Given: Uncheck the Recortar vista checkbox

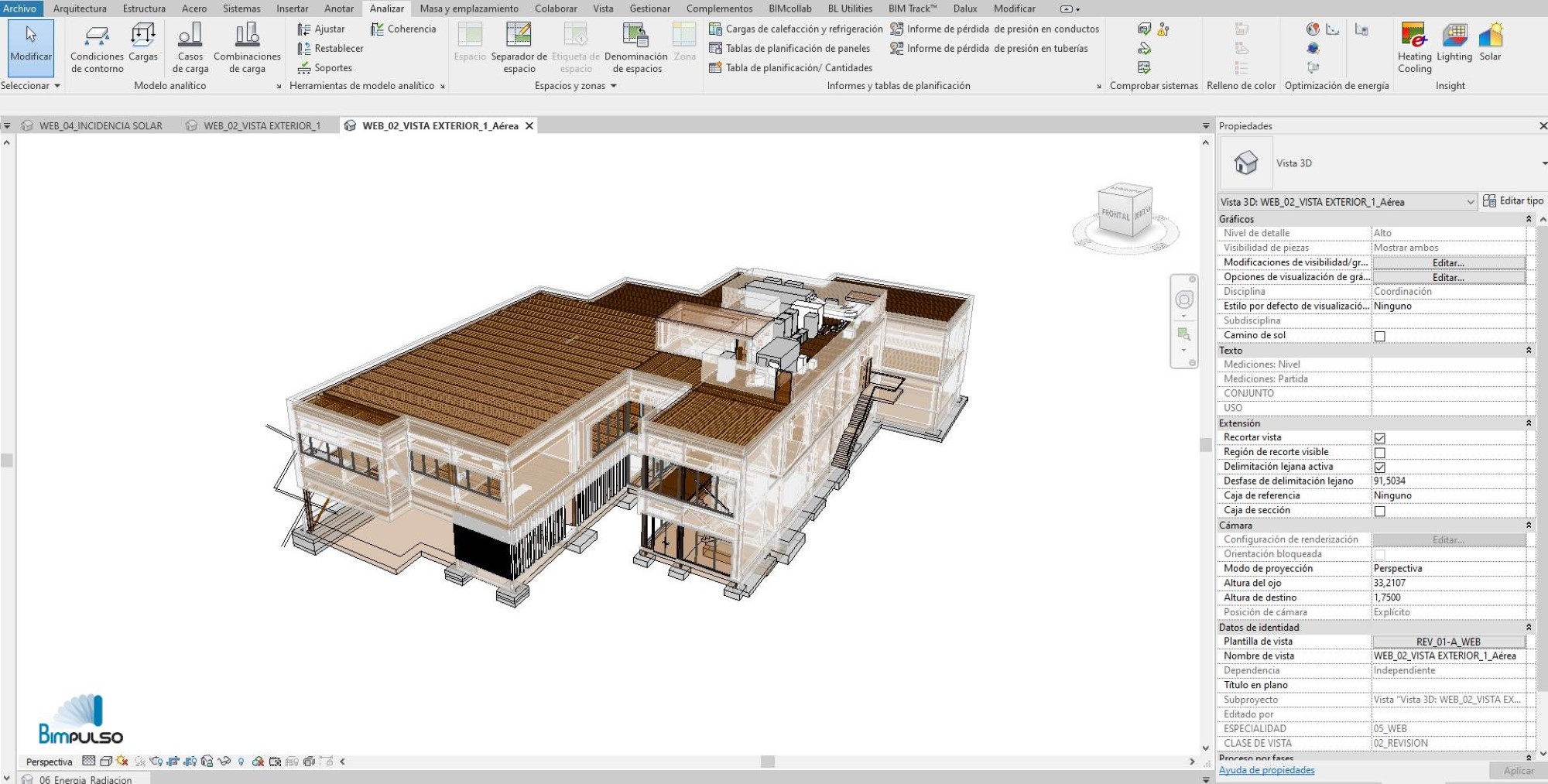Looking at the screenshot, I should pyautogui.click(x=1379, y=438).
